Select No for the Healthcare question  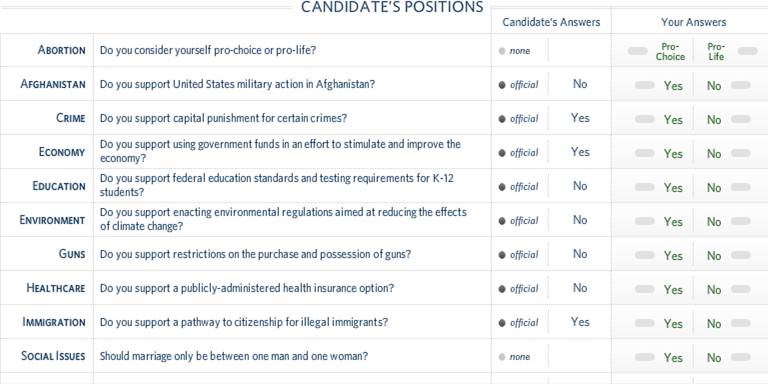coord(714,290)
